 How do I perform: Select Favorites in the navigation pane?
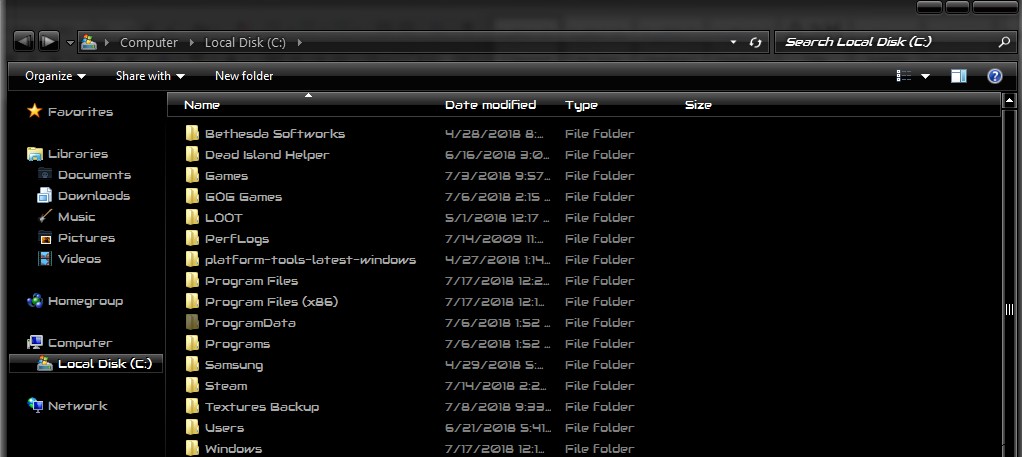point(80,112)
